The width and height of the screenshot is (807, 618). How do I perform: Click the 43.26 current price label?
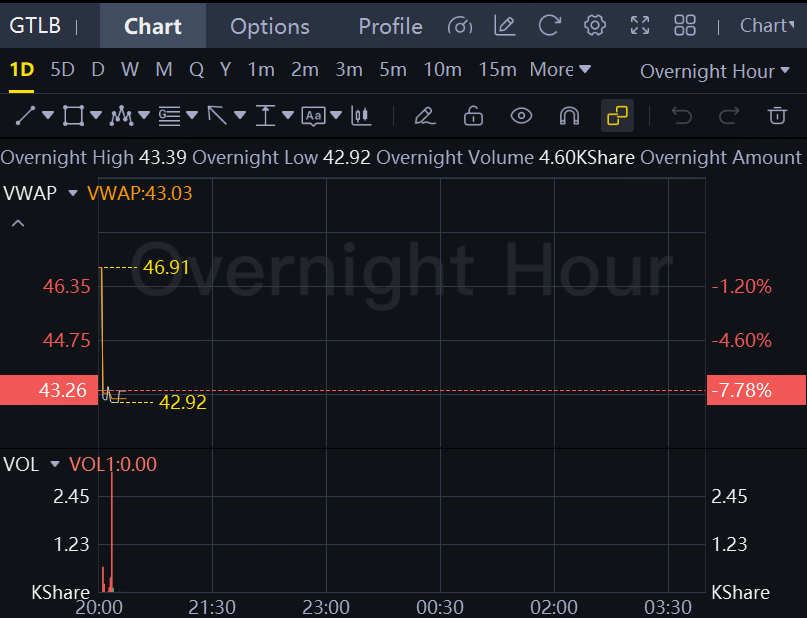(48, 390)
